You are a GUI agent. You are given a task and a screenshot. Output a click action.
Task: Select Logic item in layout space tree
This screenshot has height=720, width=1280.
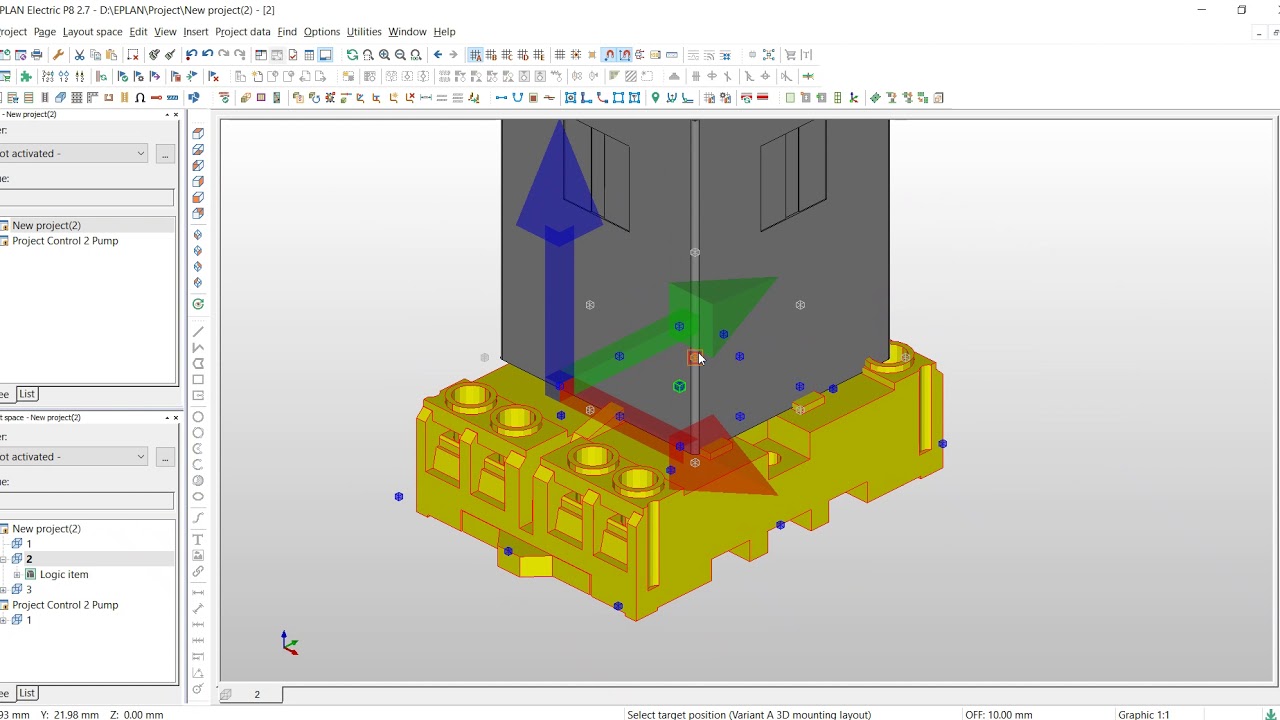[64, 574]
